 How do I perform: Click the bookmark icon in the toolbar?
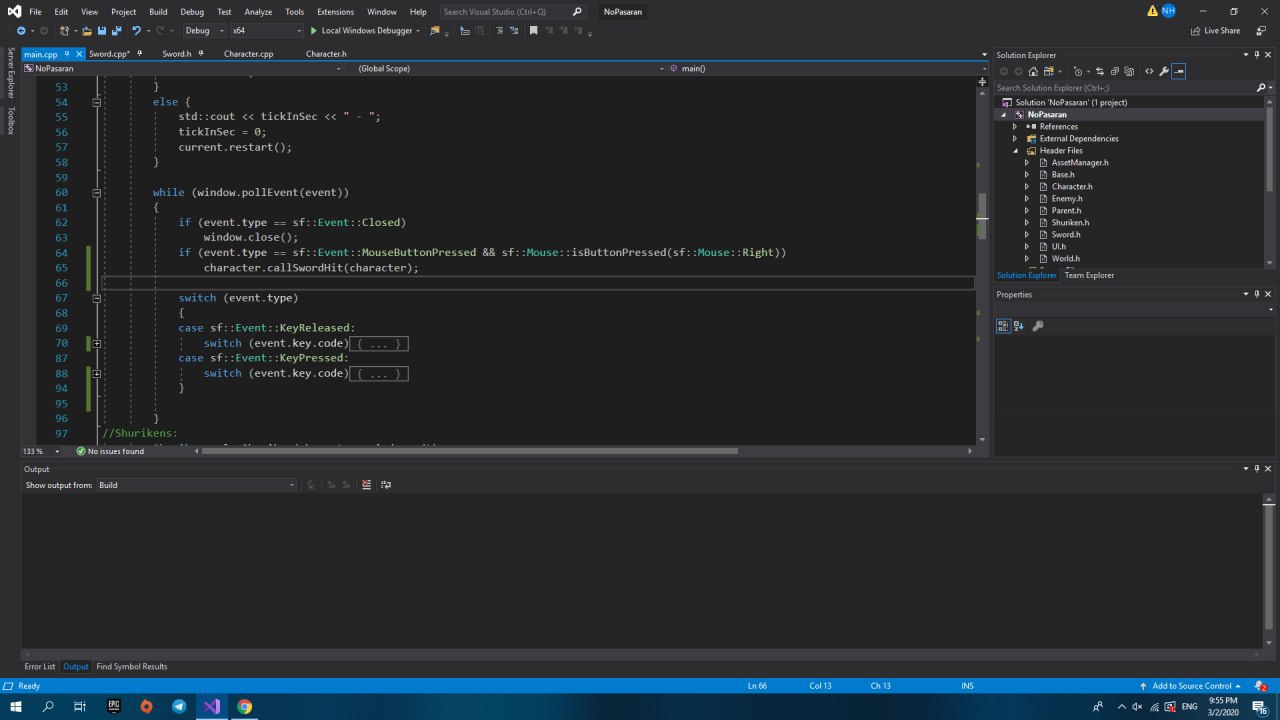533,31
